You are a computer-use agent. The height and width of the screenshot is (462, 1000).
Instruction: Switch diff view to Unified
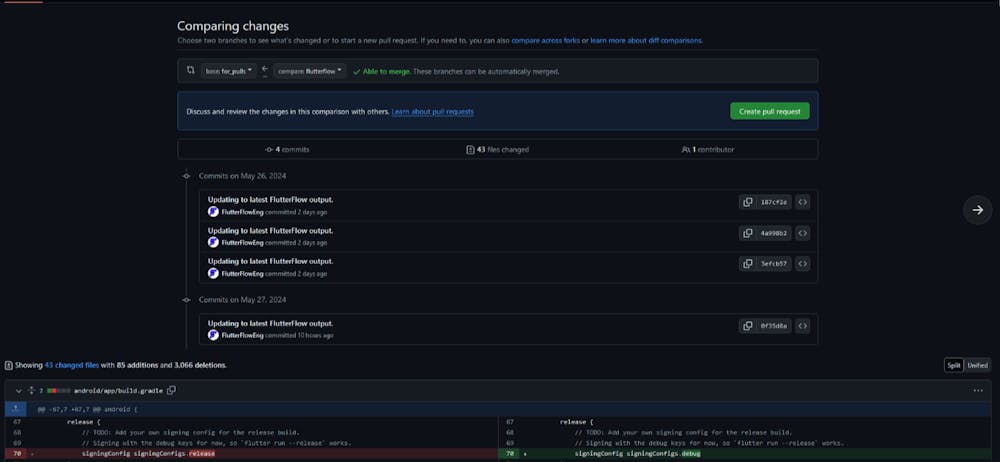(x=977, y=365)
